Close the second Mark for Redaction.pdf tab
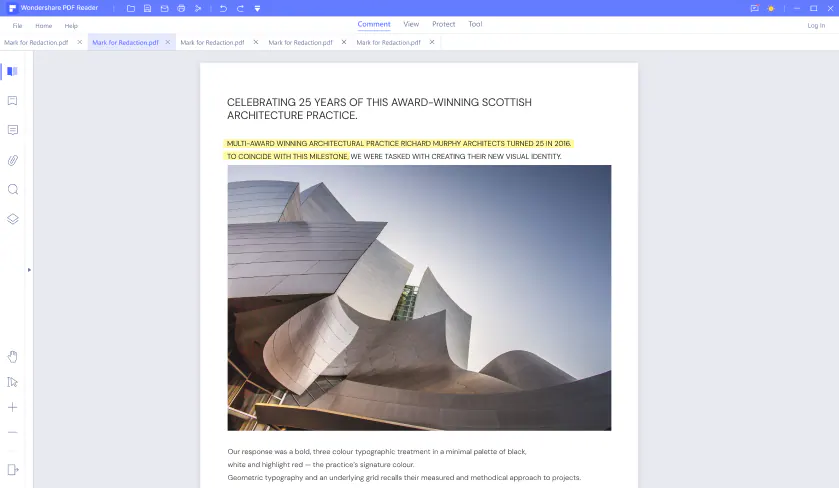839x488 pixels. (x=167, y=42)
